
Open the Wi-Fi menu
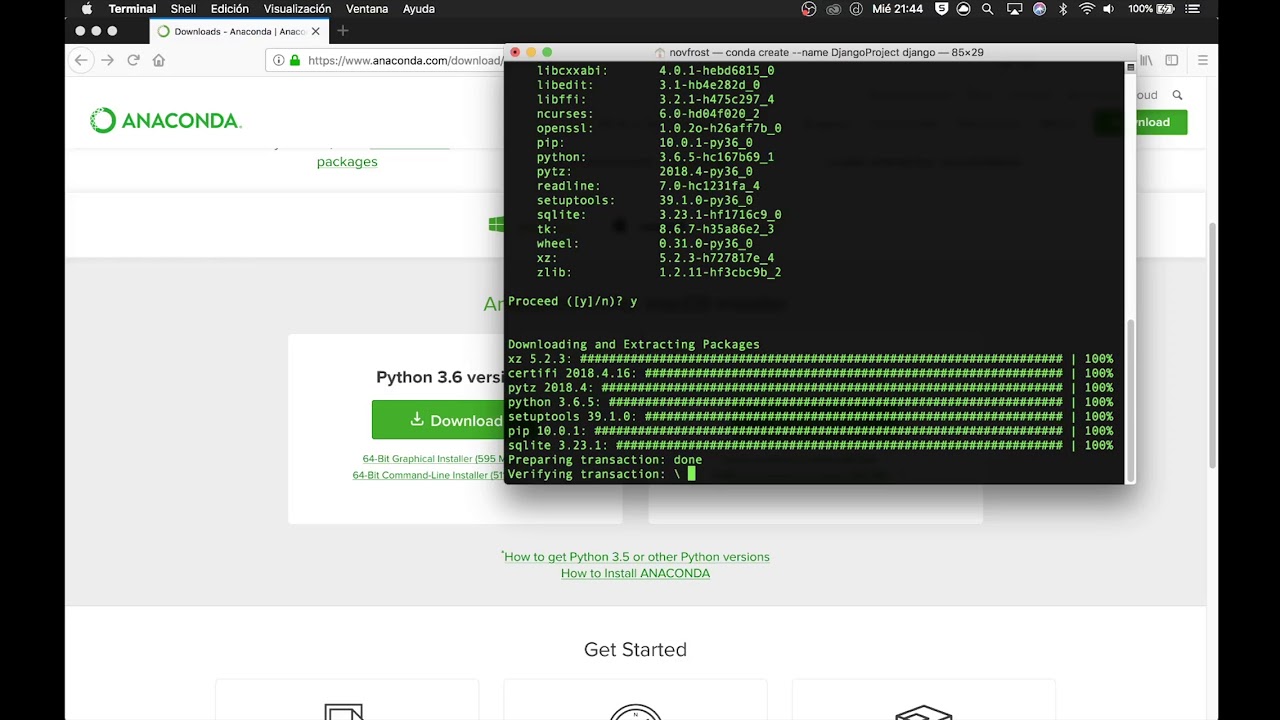point(1087,9)
